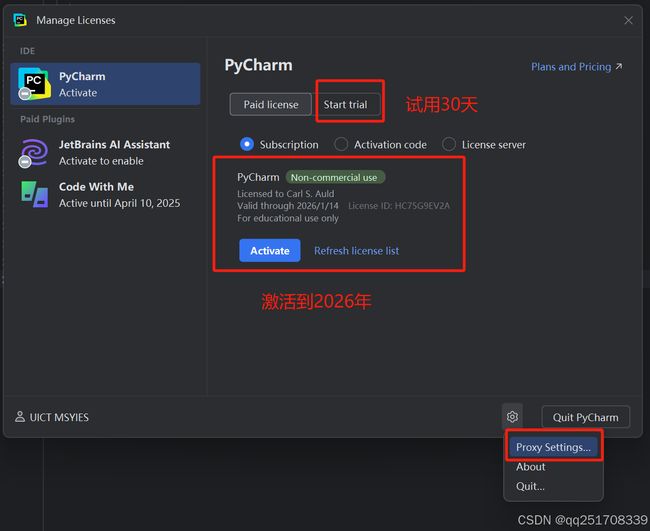The width and height of the screenshot is (650, 531).
Task: Click the PyCharm icon in title bar
Action: point(19,20)
